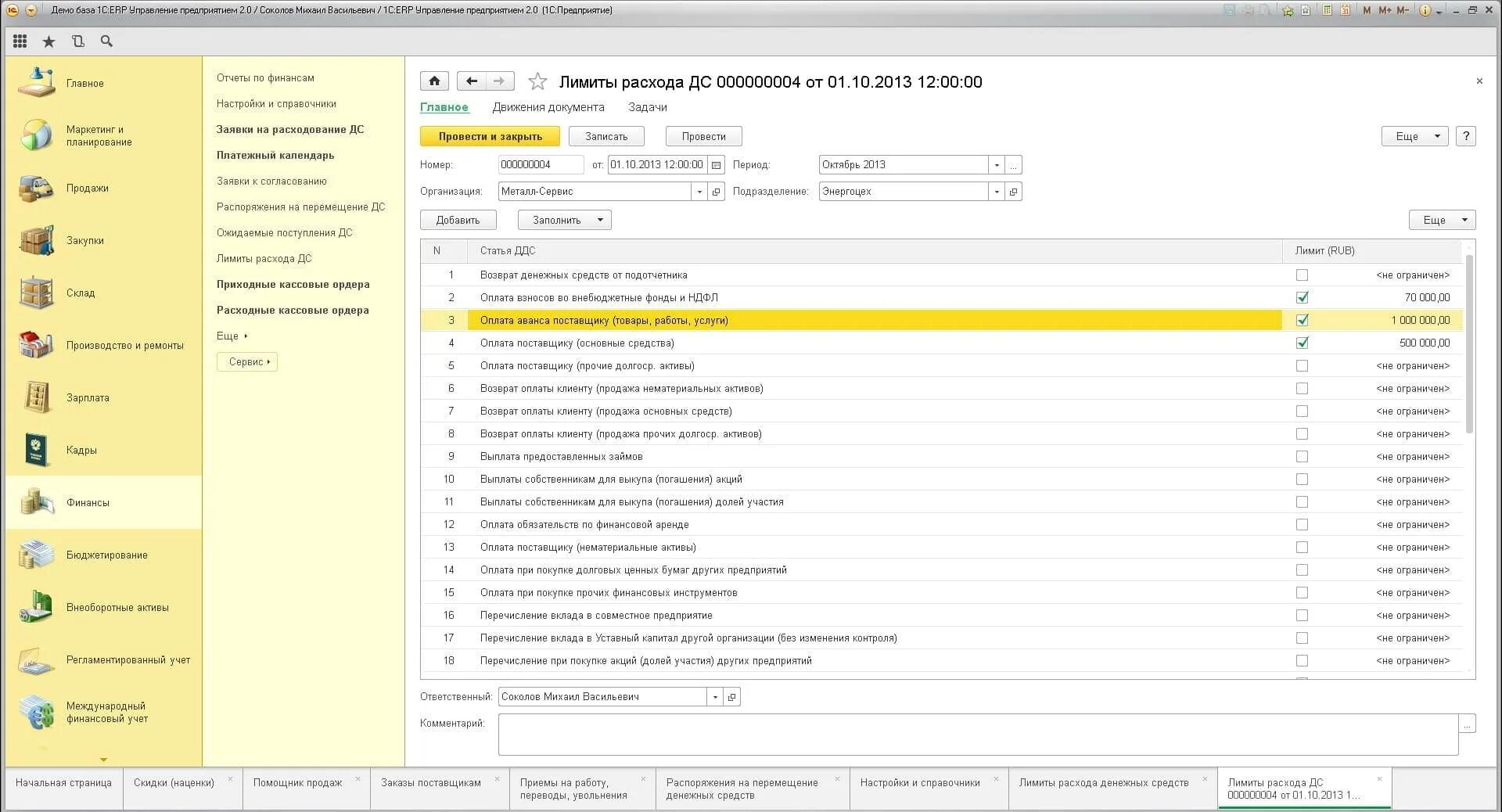
Task: Switch to the Задачи tab
Action: 648,107
